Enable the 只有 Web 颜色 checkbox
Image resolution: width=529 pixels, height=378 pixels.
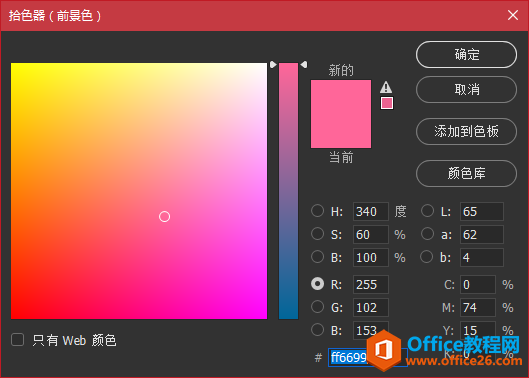(x=17, y=340)
